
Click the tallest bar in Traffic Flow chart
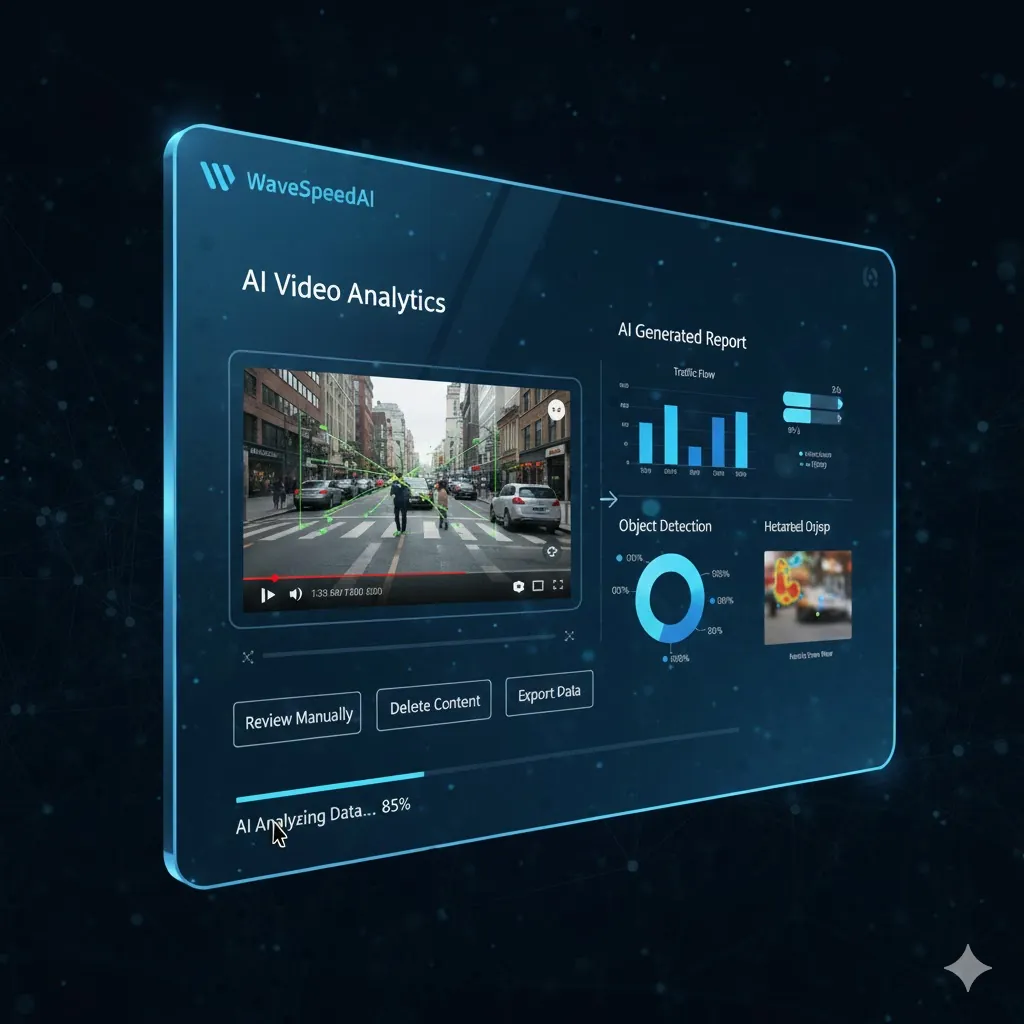click(x=670, y=435)
